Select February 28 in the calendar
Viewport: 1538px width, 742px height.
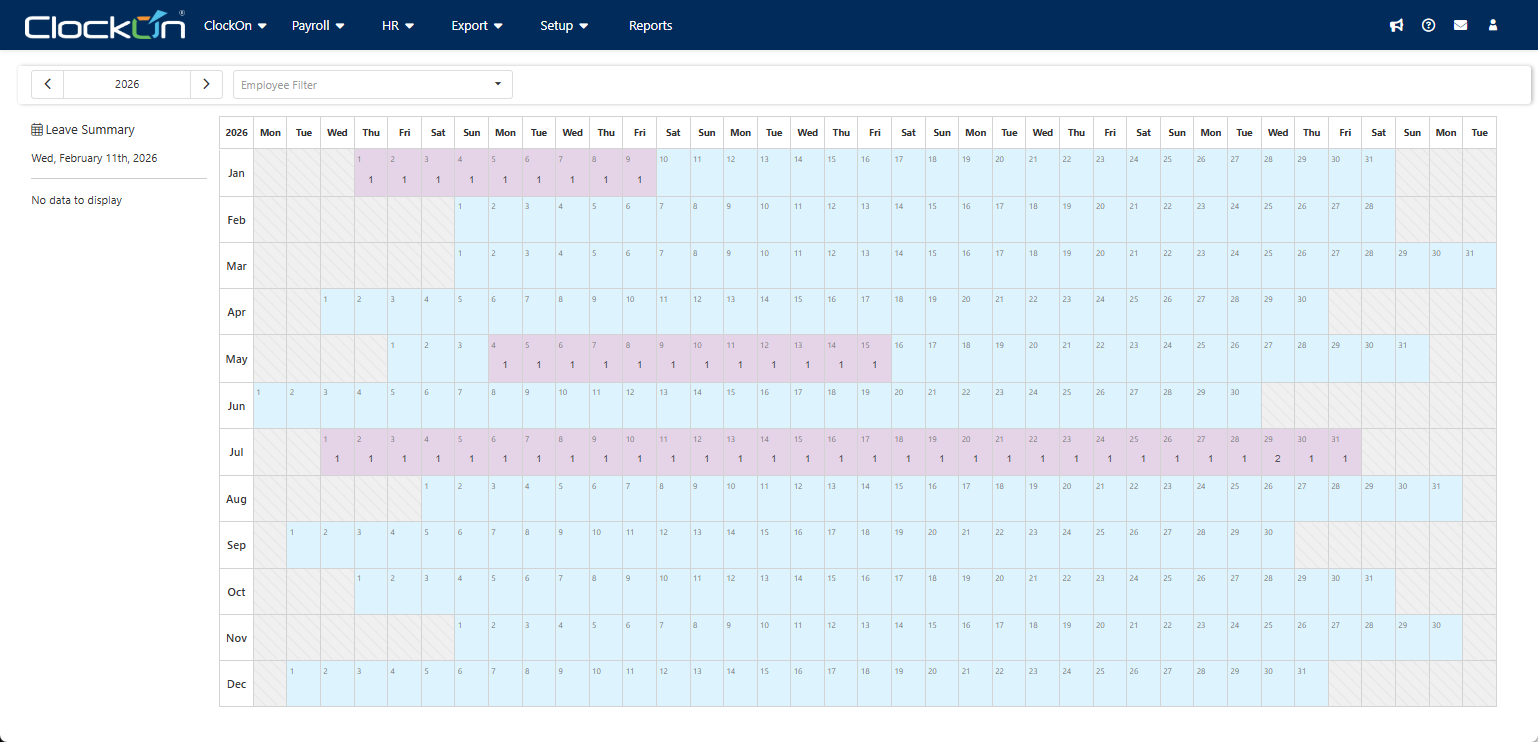(1379, 220)
